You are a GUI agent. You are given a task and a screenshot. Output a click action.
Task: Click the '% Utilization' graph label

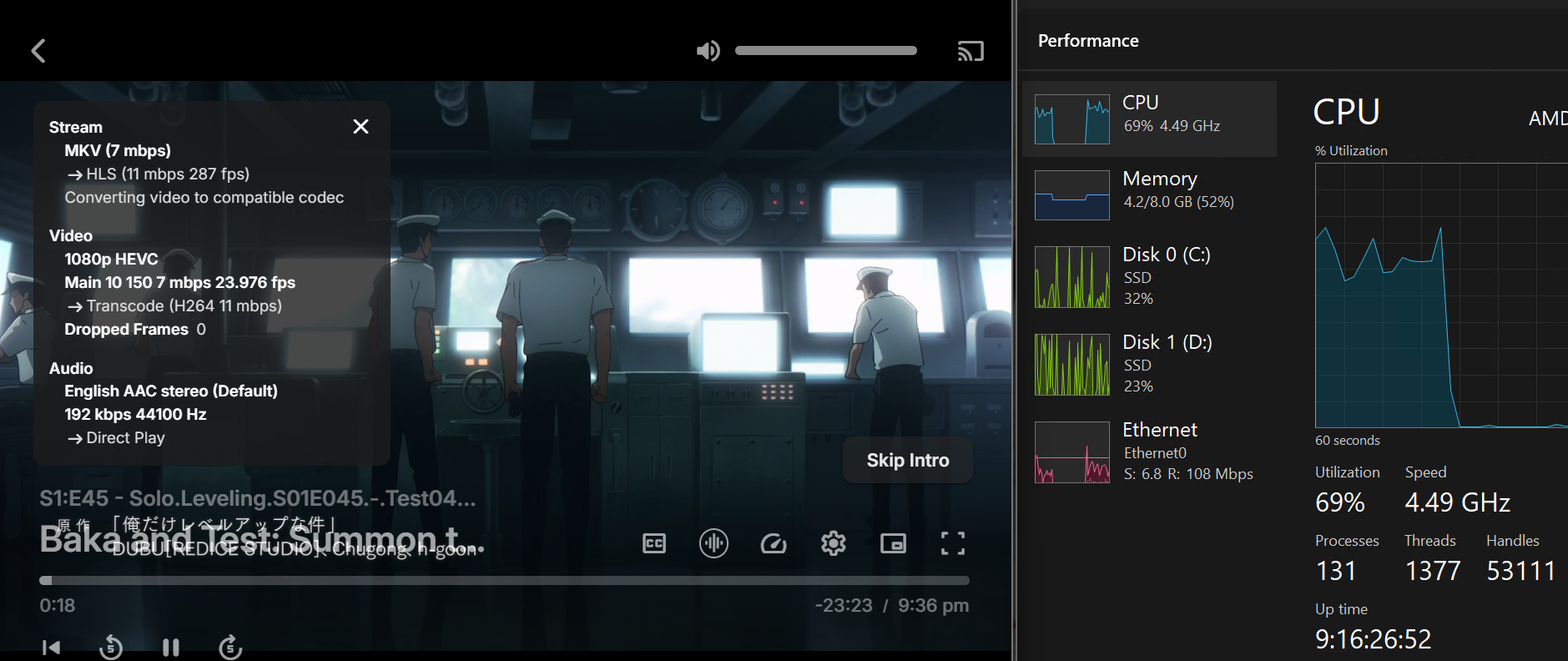pos(1351,151)
